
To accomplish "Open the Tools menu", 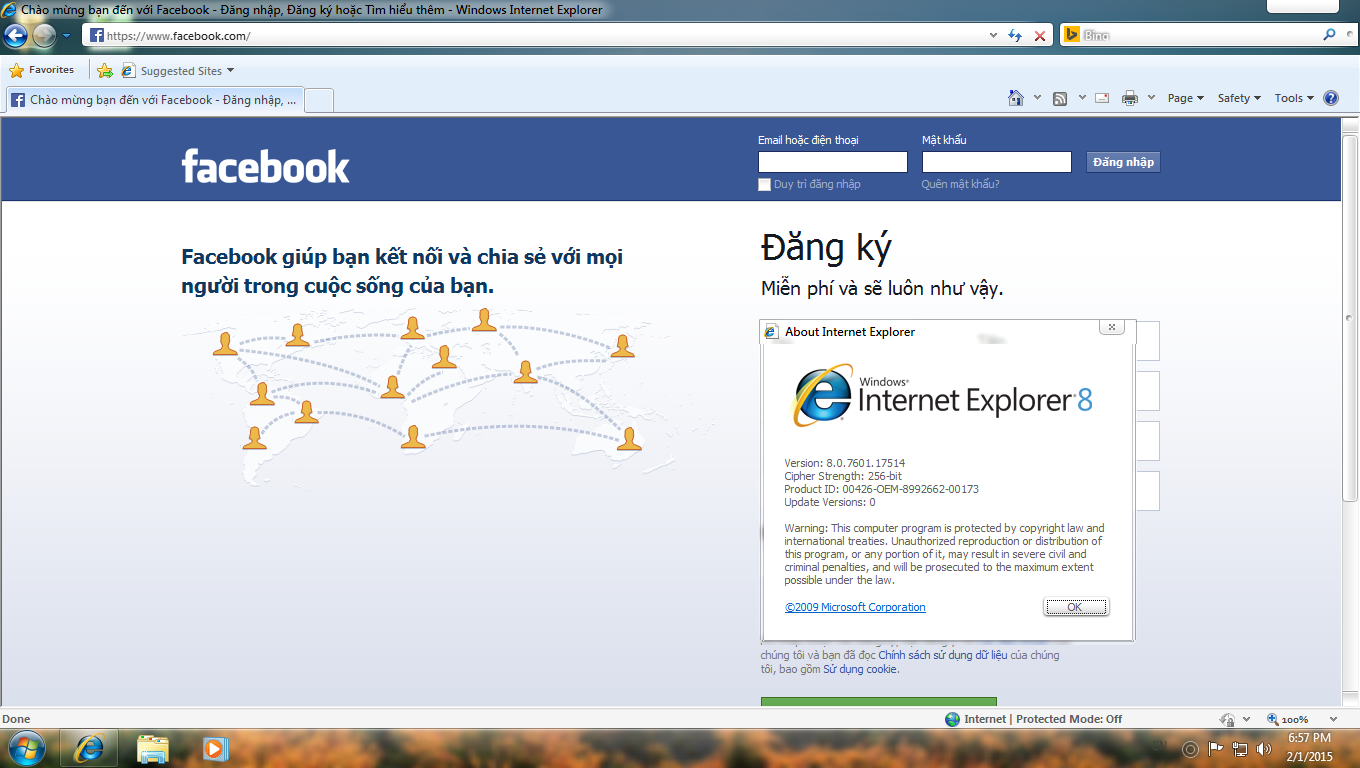I will coord(1294,98).
